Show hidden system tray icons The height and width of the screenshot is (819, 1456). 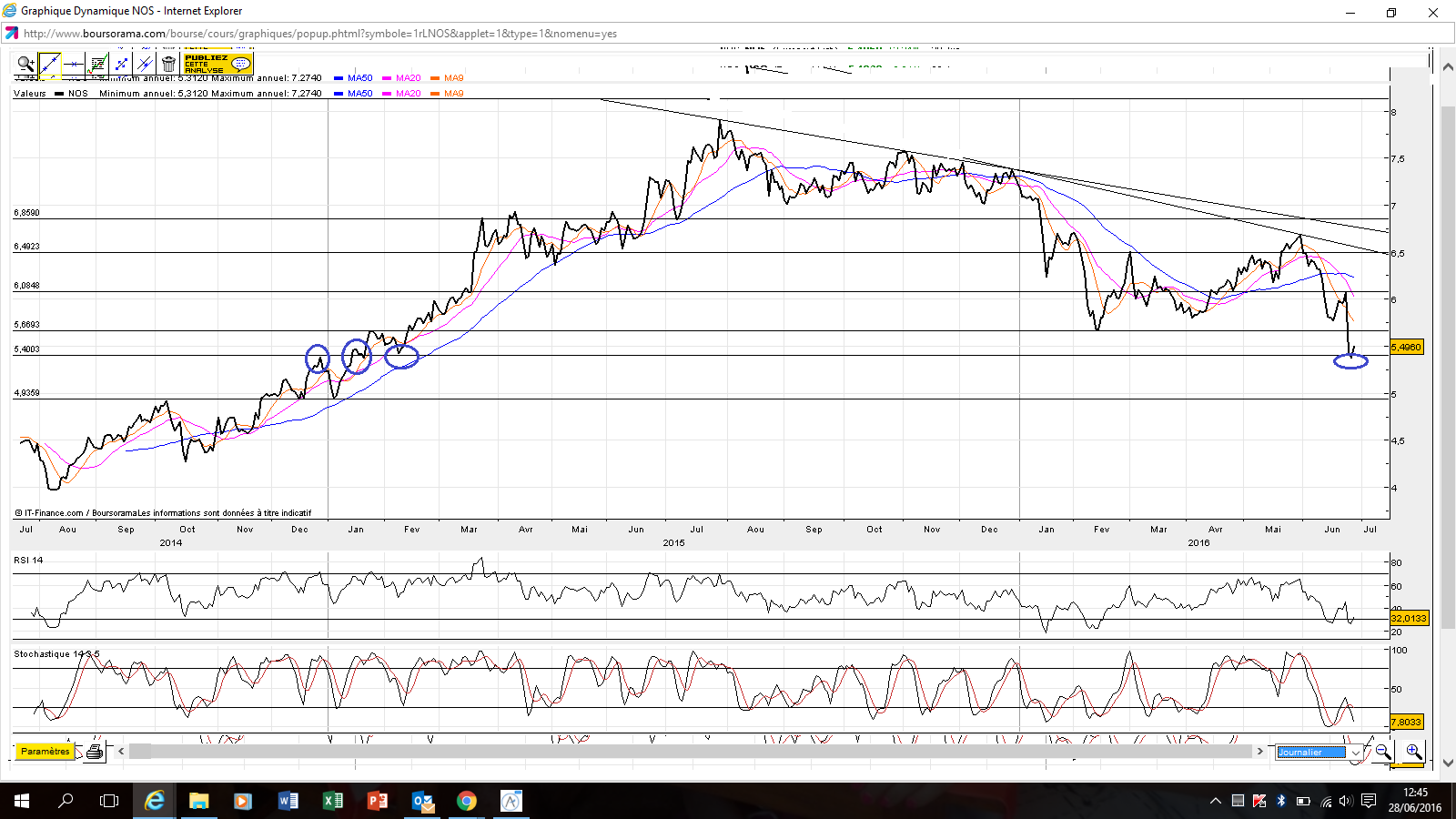tap(1215, 801)
